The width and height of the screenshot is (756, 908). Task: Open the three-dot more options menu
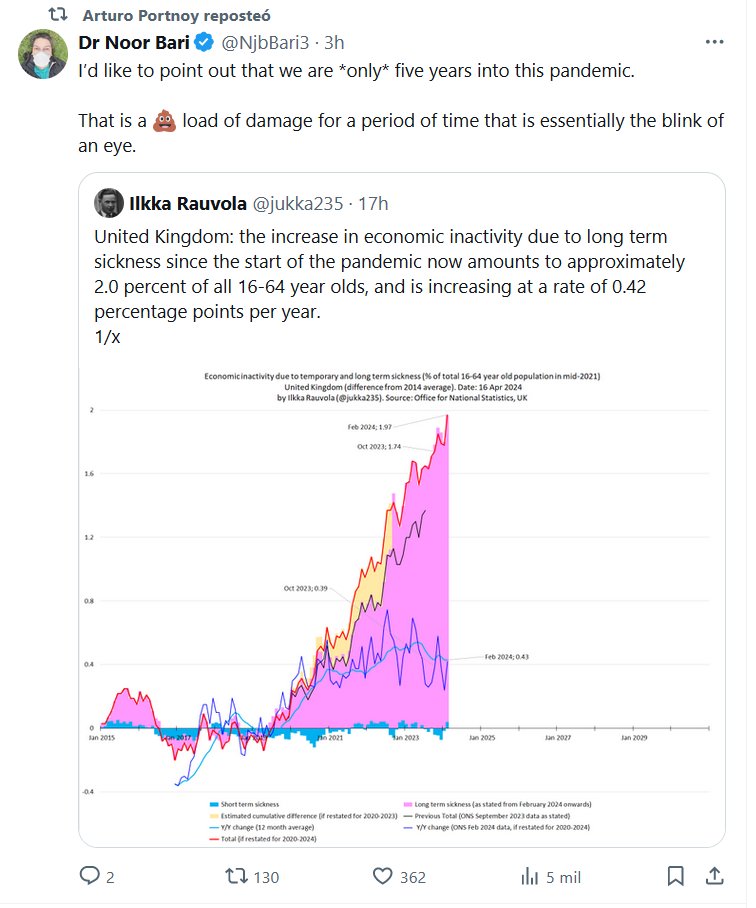tap(714, 42)
